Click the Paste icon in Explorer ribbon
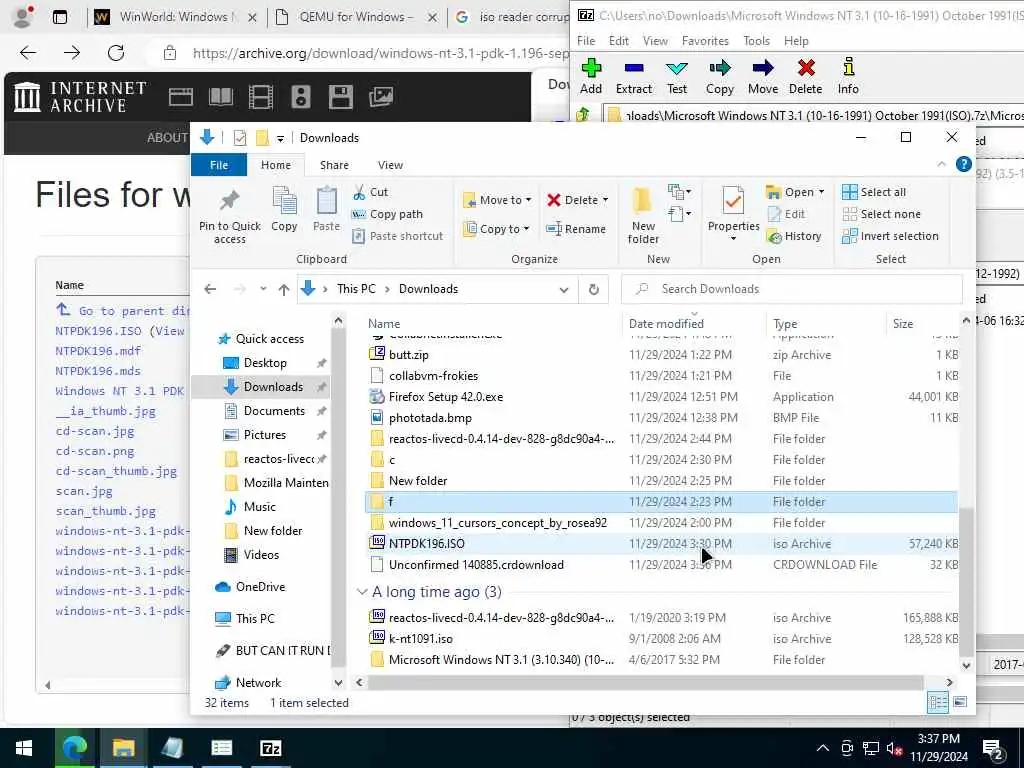Viewport: 1024px width, 768px height. (327, 209)
